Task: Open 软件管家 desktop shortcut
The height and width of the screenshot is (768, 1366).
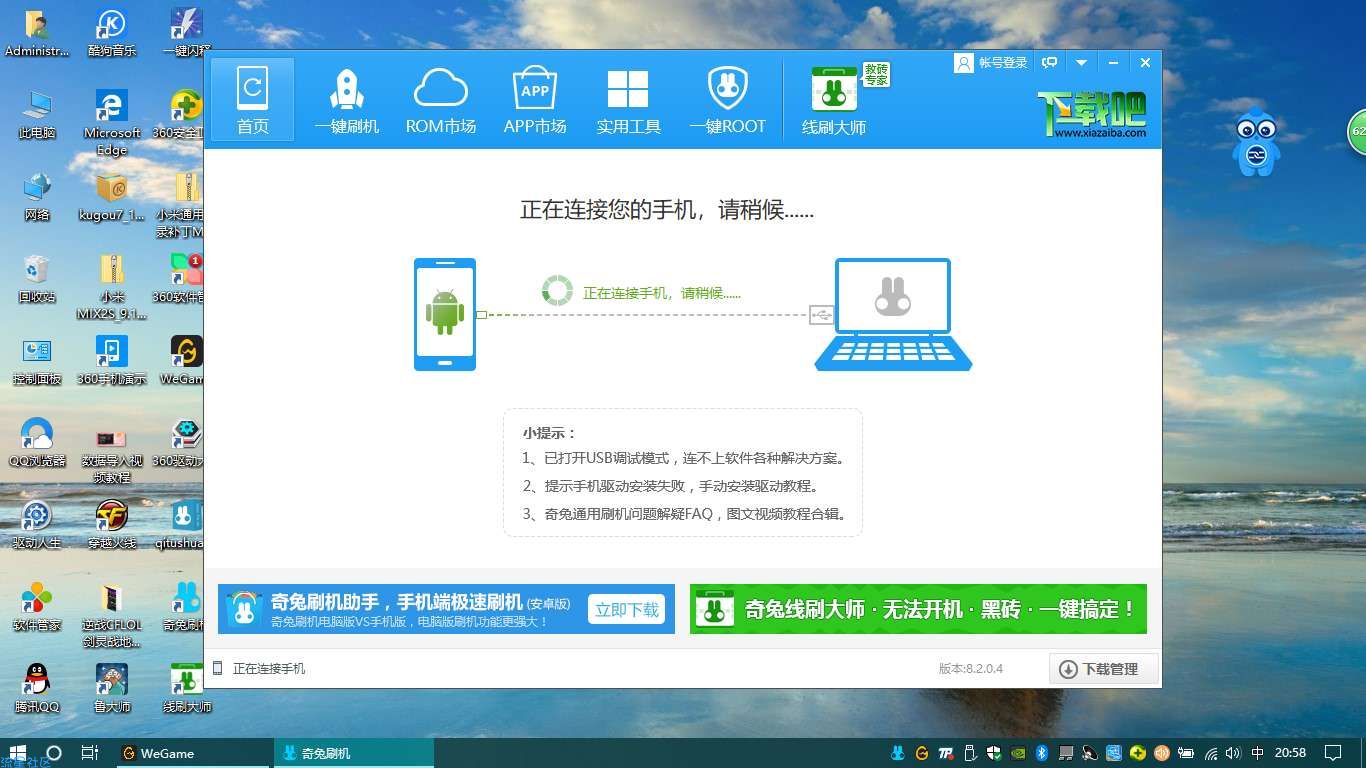Action: [37, 606]
